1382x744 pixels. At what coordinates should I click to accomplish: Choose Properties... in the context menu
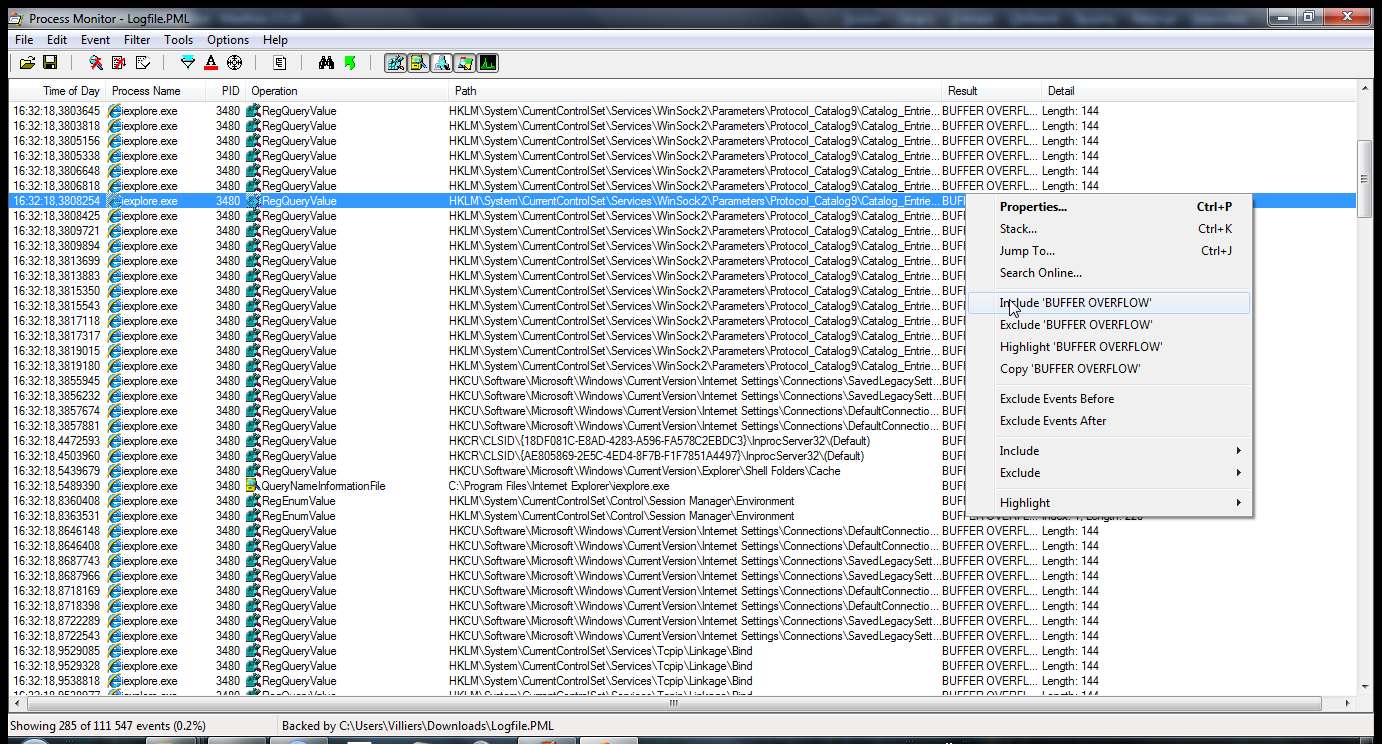[x=1109, y=207]
